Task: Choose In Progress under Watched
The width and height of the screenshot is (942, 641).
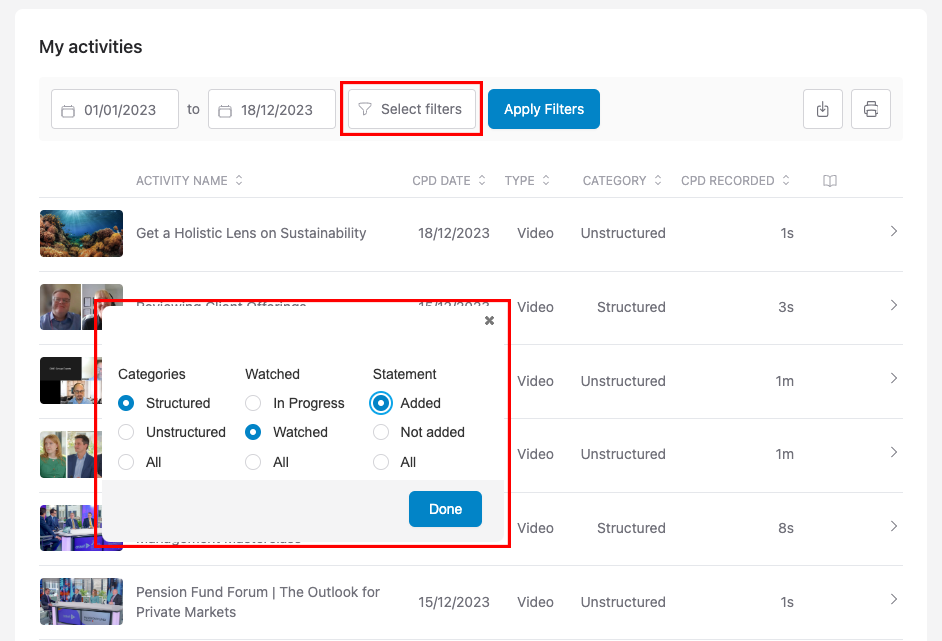Action: pyautogui.click(x=253, y=403)
